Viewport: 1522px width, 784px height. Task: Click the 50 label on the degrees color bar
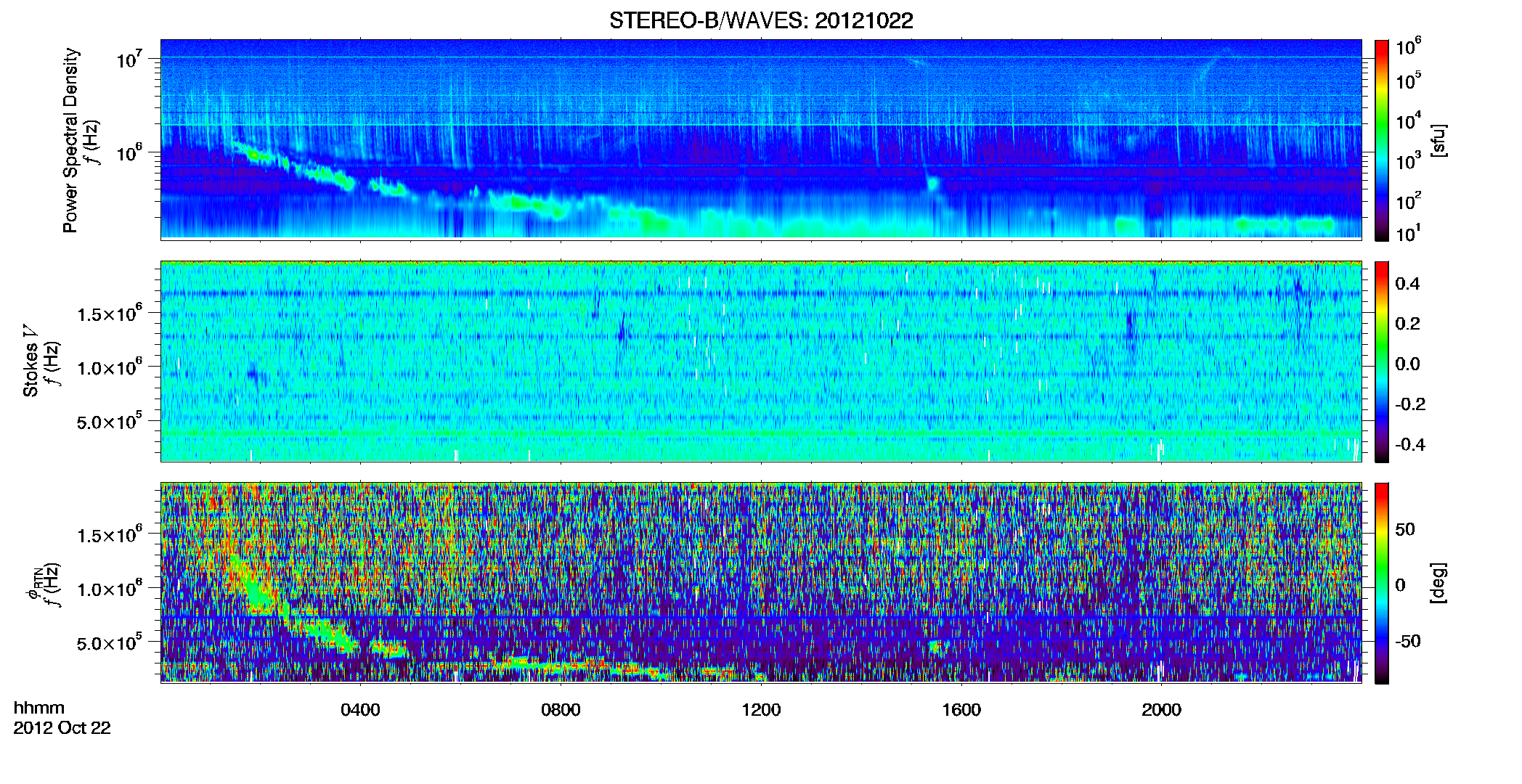click(x=1405, y=528)
